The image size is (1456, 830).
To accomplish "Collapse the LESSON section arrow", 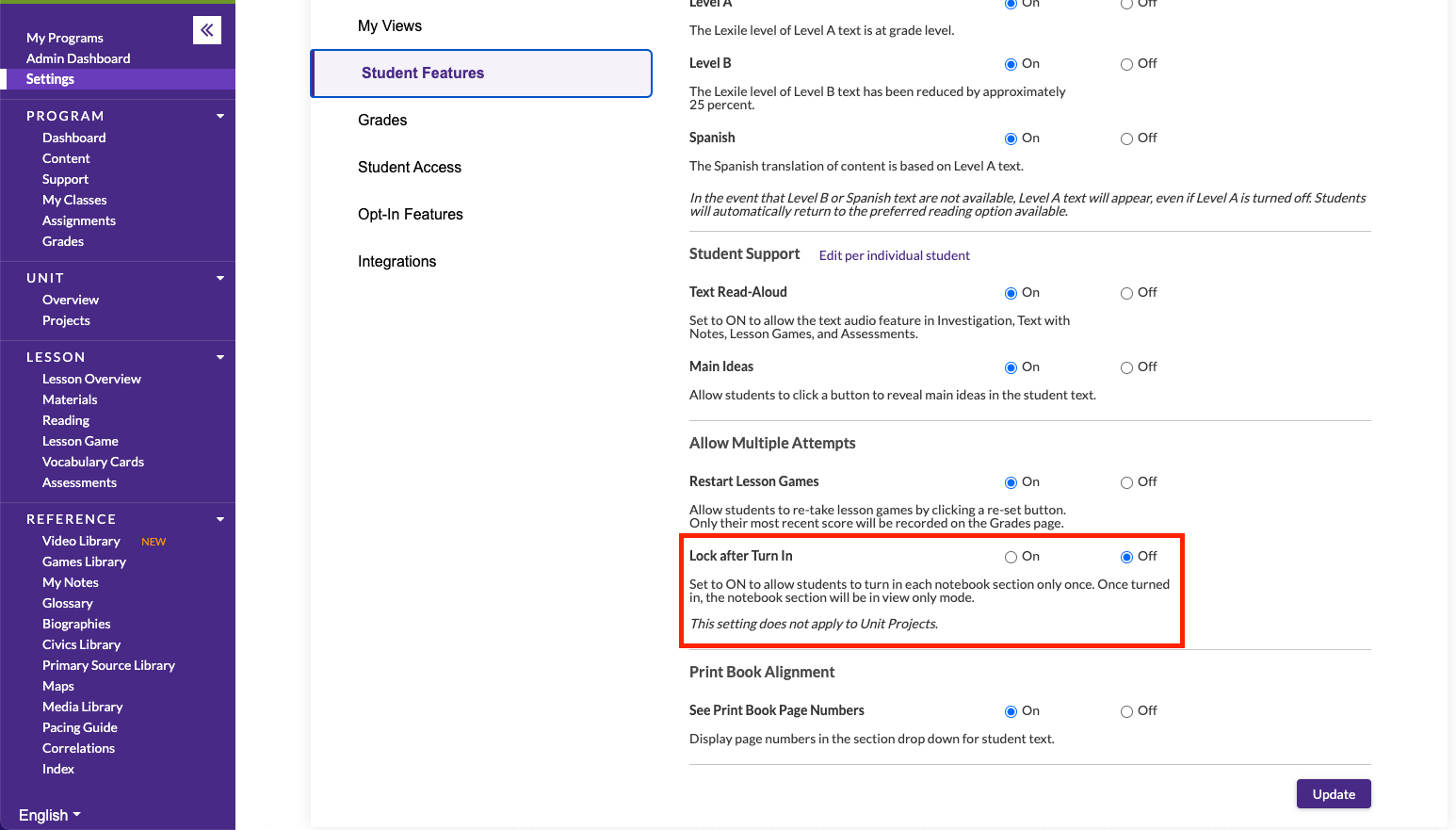I will coord(220,357).
